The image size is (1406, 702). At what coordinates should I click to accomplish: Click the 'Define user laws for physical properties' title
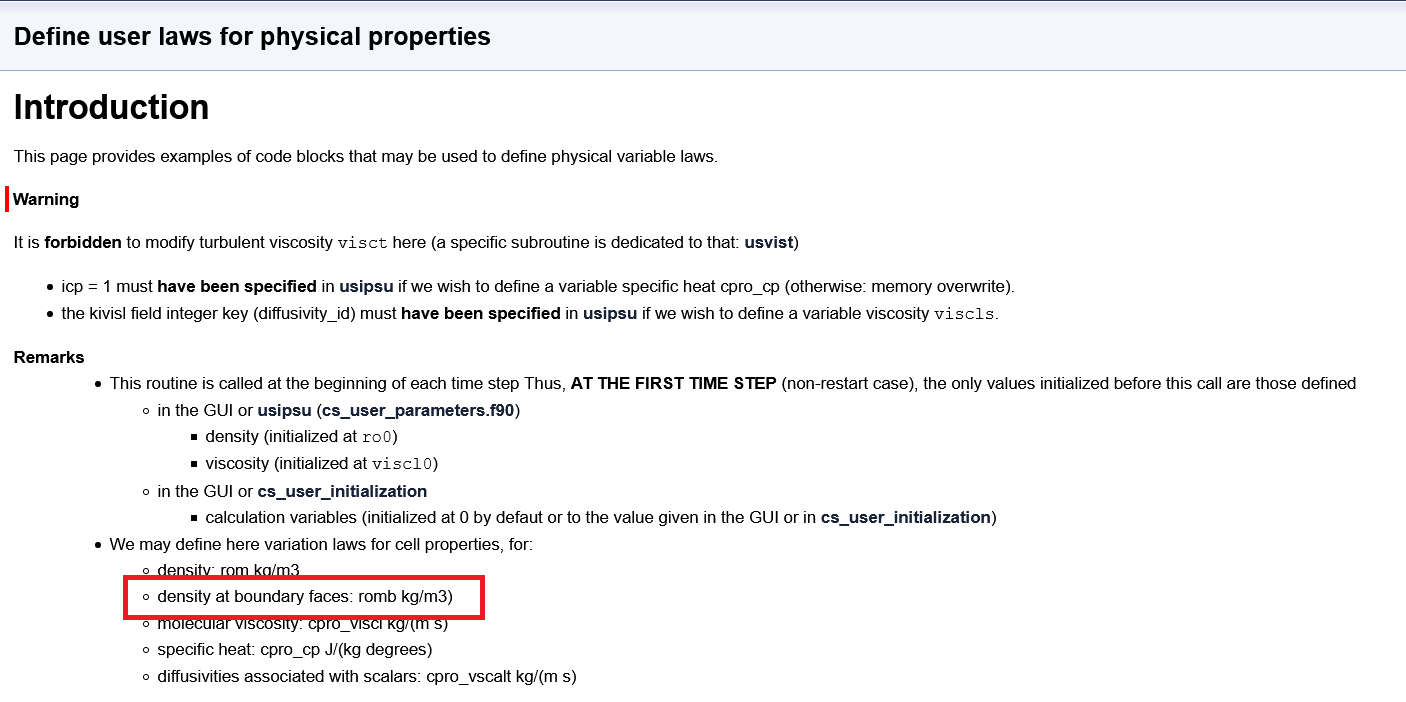252,37
